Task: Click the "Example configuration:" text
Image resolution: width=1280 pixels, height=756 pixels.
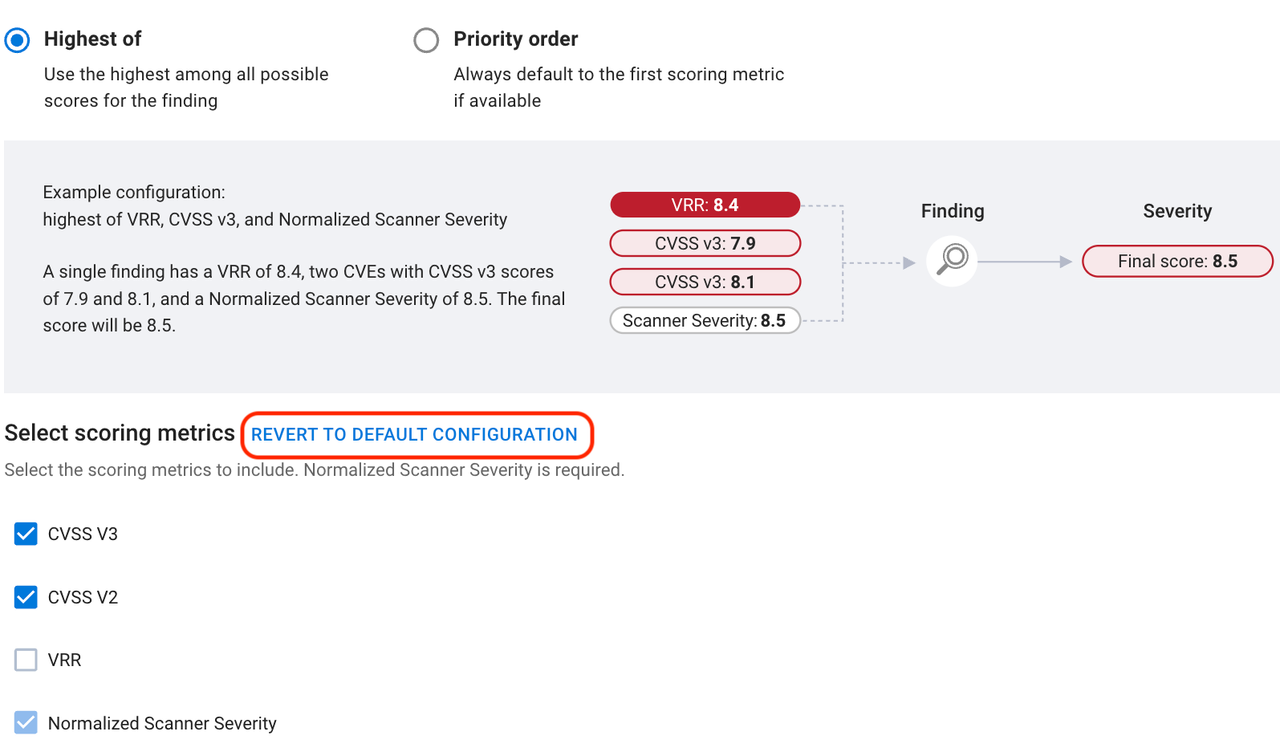Action: point(134,192)
